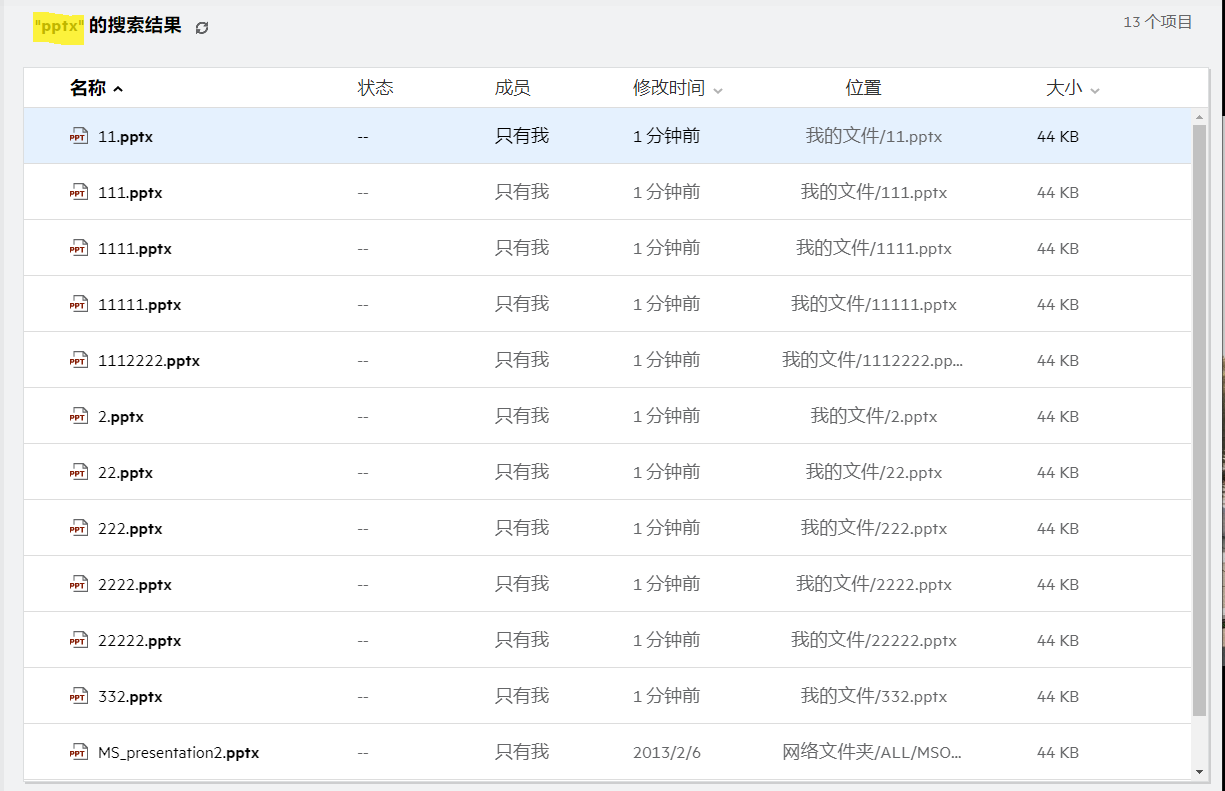Click the refresh icon beside search results title

pyautogui.click(x=202, y=28)
